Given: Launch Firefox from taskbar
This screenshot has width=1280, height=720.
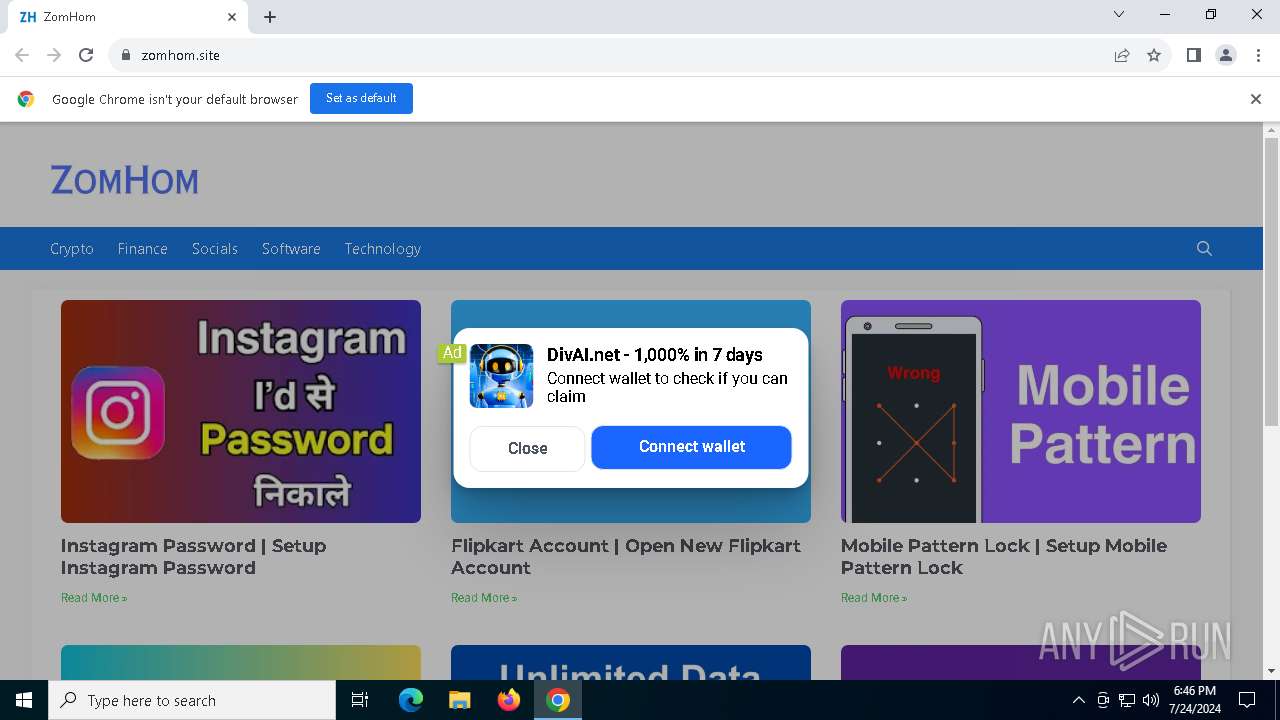Looking at the screenshot, I should click(x=509, y=700).
